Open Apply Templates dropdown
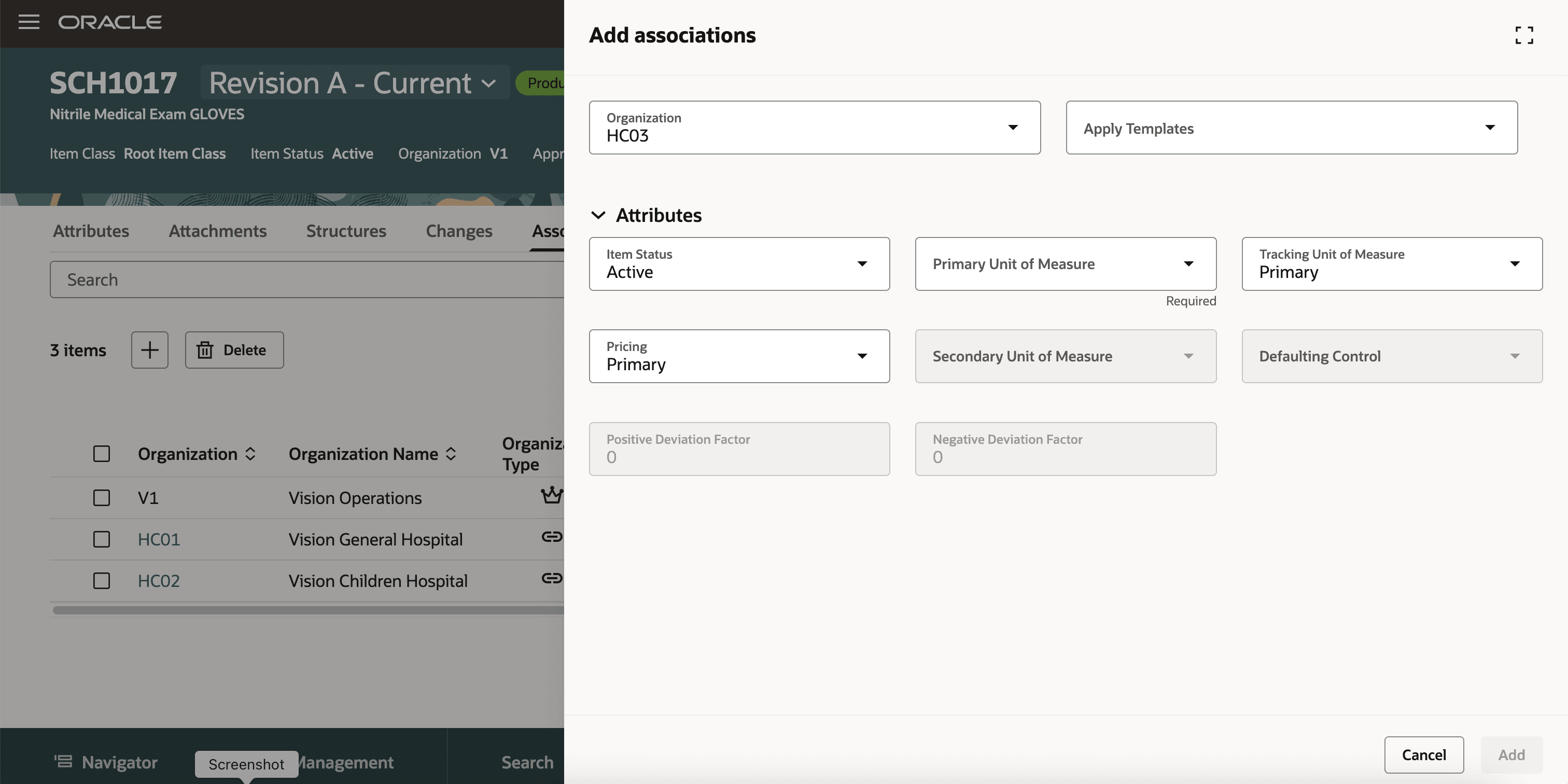This screenshot has width=1568, height=784. [1291, 128]
